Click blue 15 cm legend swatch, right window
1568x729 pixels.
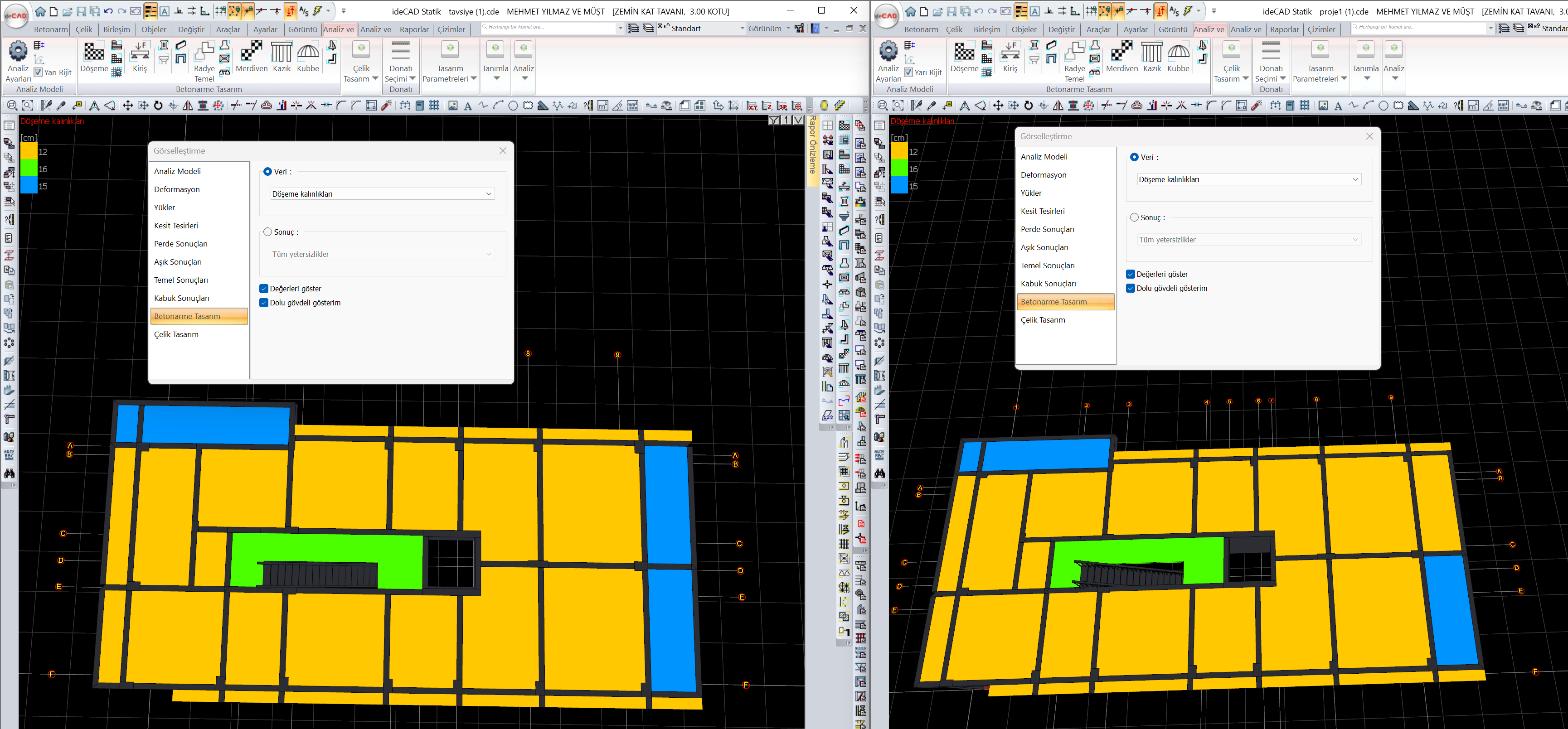click(899, 185)
